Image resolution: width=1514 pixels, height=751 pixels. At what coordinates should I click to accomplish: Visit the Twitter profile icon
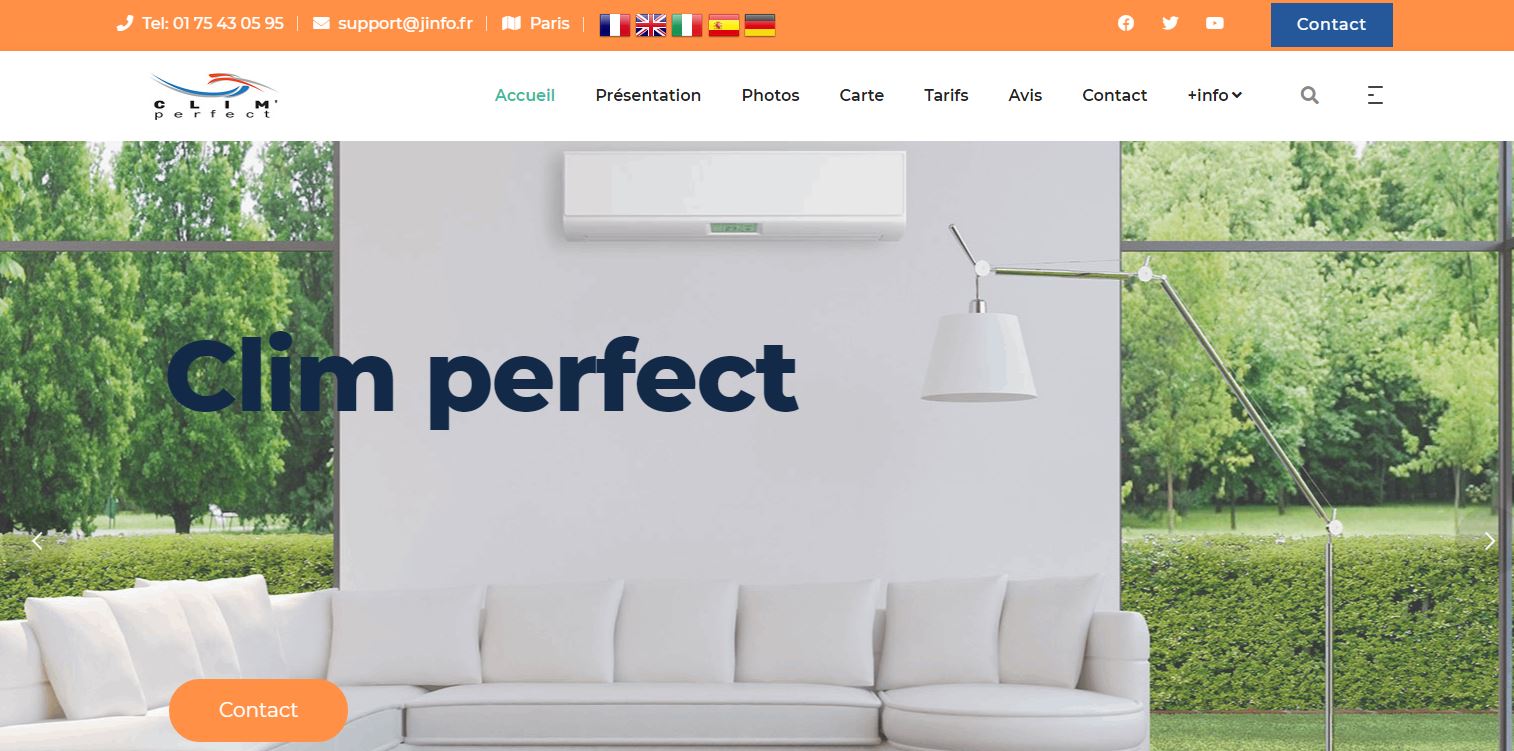tap(1170, 23)
